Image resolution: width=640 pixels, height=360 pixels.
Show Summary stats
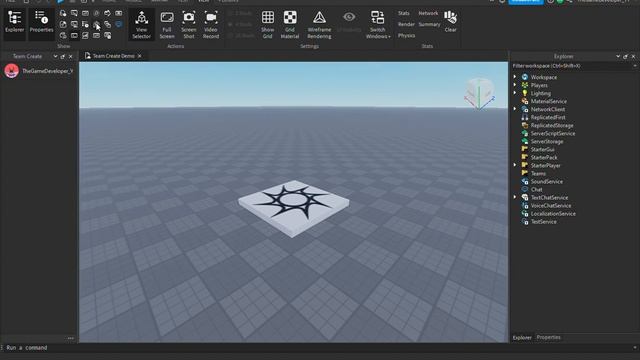click(x=429, y=24)
